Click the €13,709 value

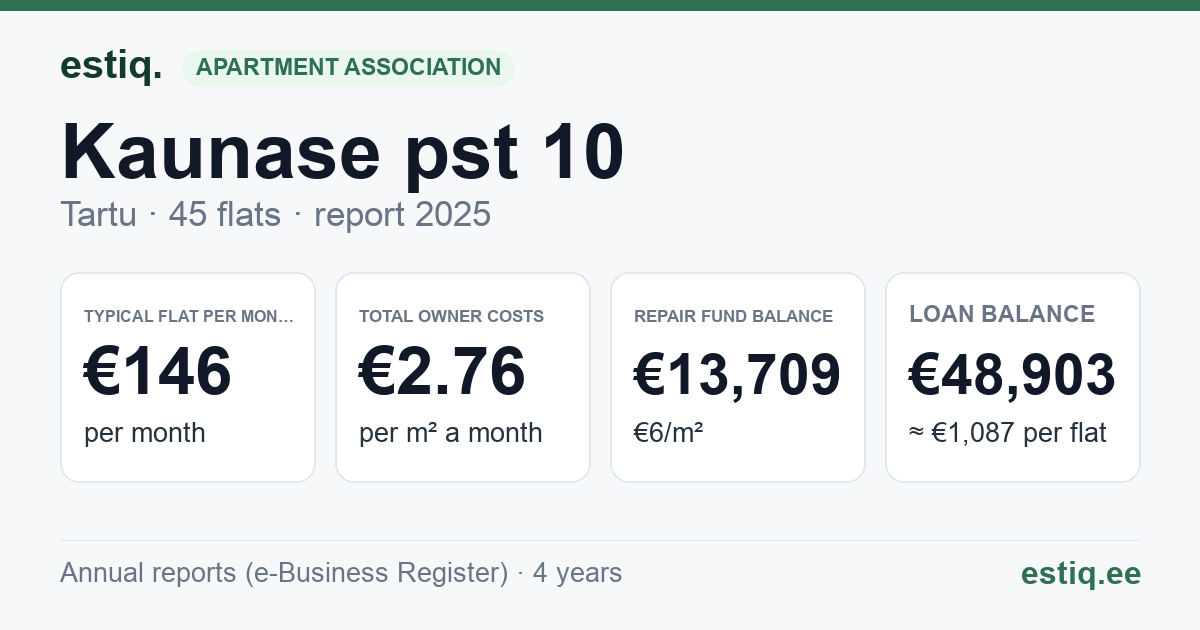coord(737,375)
